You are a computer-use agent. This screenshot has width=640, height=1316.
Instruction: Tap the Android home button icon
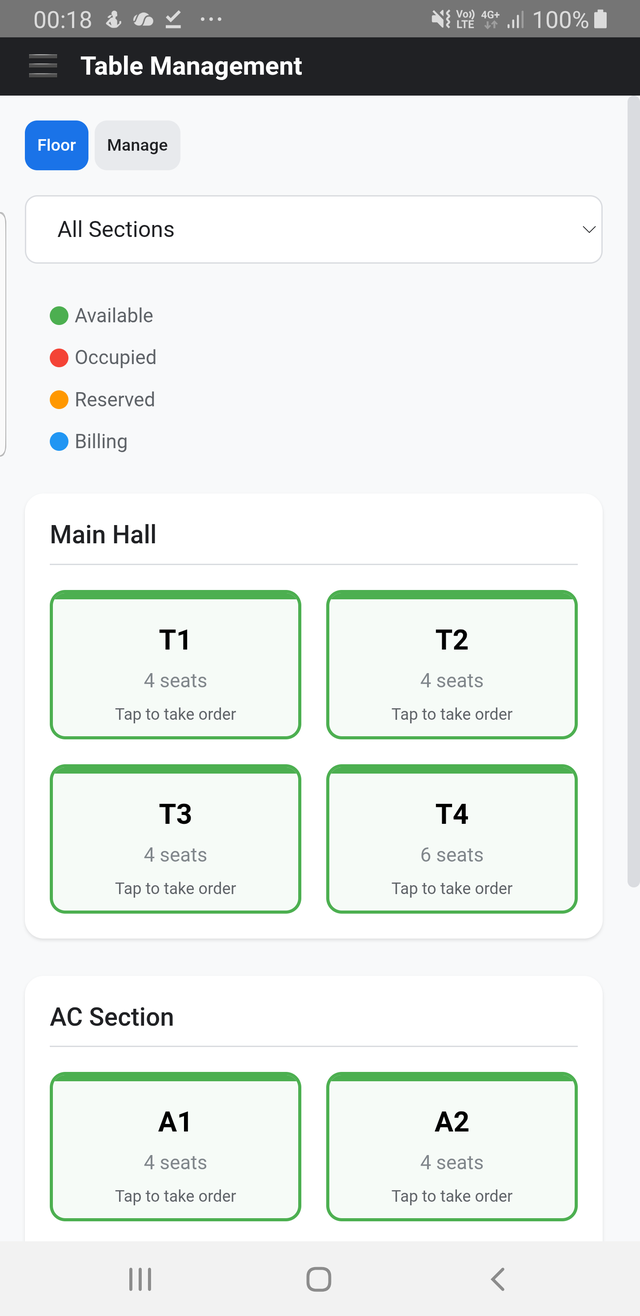click(x=319, y=1279)
